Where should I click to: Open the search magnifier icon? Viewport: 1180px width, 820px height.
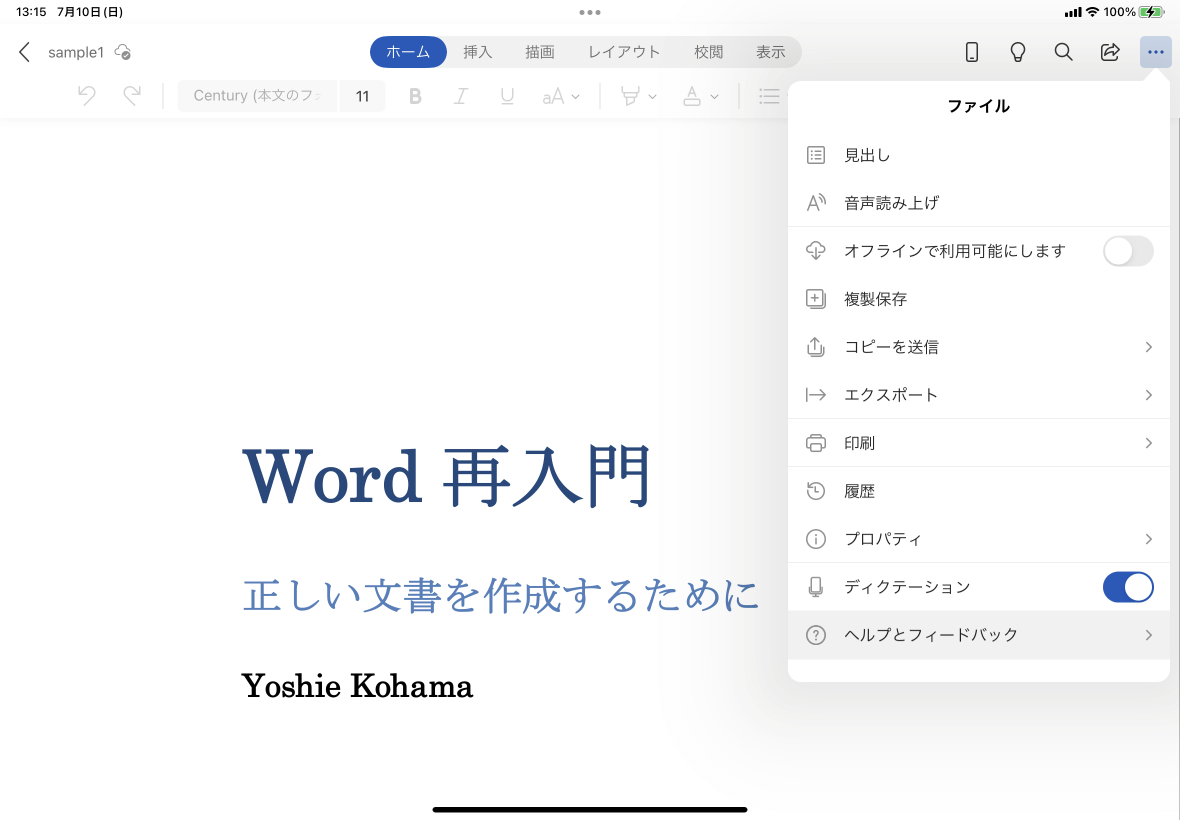point(1063,52)
